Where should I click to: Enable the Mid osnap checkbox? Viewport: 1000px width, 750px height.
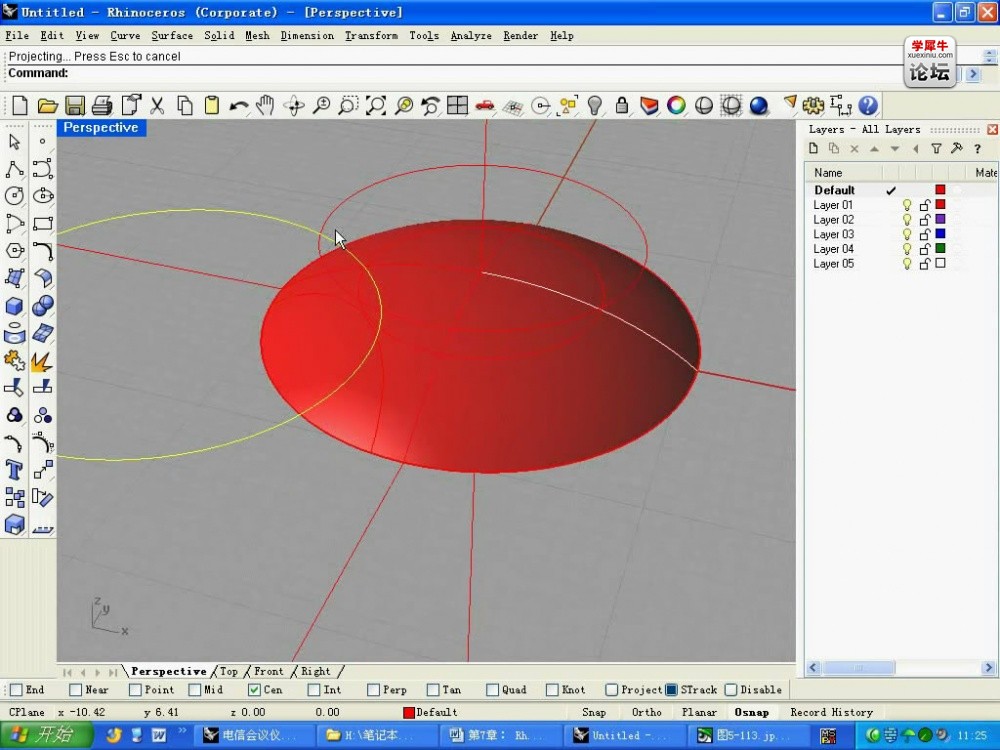coord(195,689)
